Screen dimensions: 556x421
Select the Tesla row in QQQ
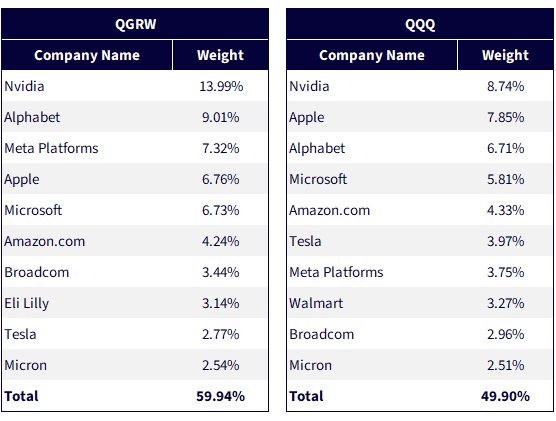coord(420,241)
